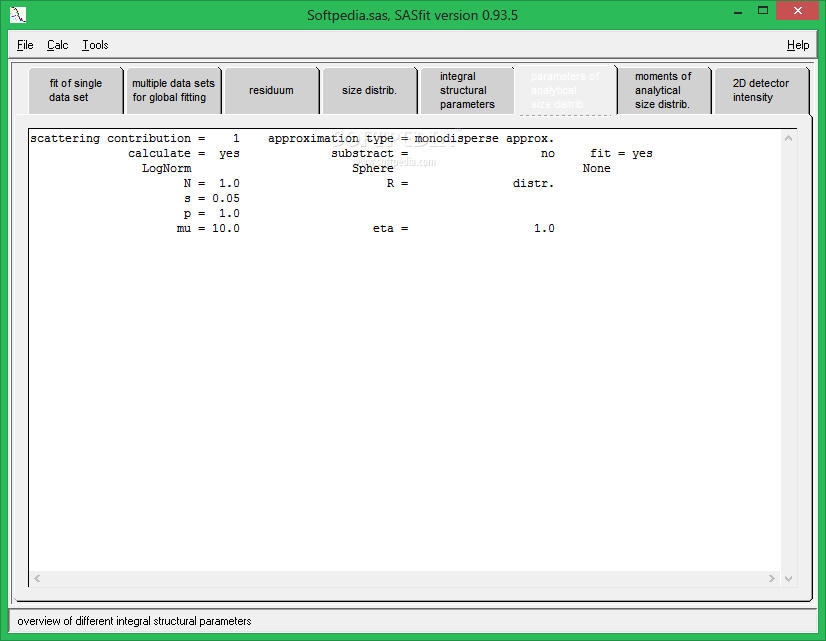
Task: Open the size distrib. tab
Action: pyautogui.click(x=369, y=90)
